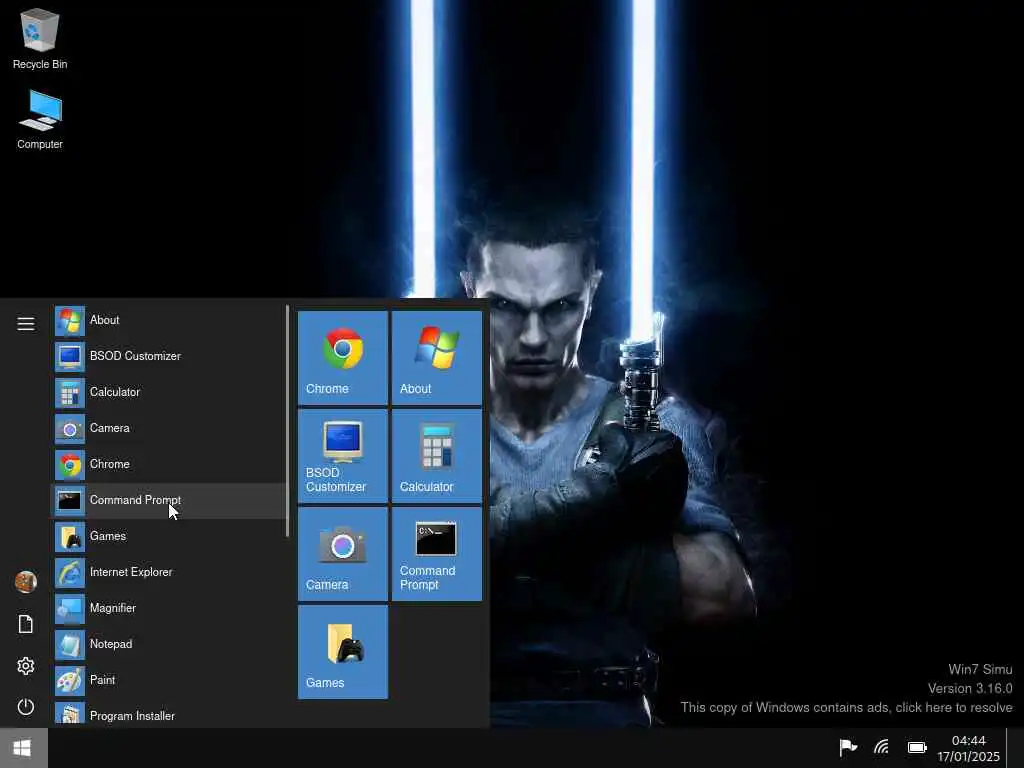Open the clock showing 04:44
This screenshot has height=768, width=1024.
point(968,748)
